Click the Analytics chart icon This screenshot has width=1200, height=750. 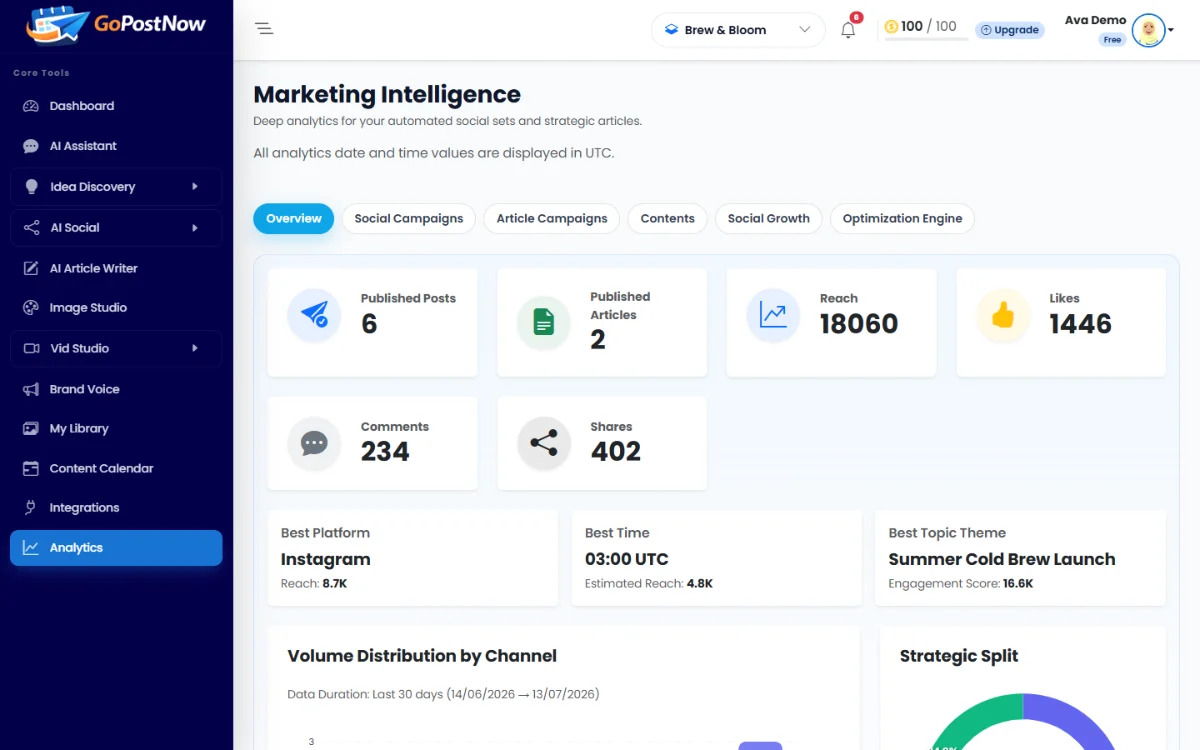point(31,548)
